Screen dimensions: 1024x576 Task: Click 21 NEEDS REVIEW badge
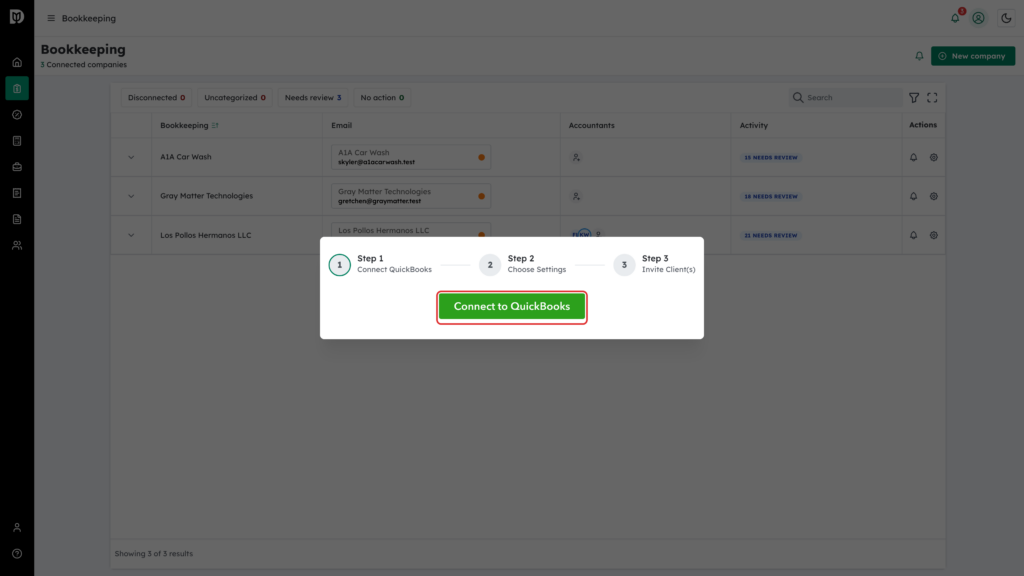[x=771, y=236]
